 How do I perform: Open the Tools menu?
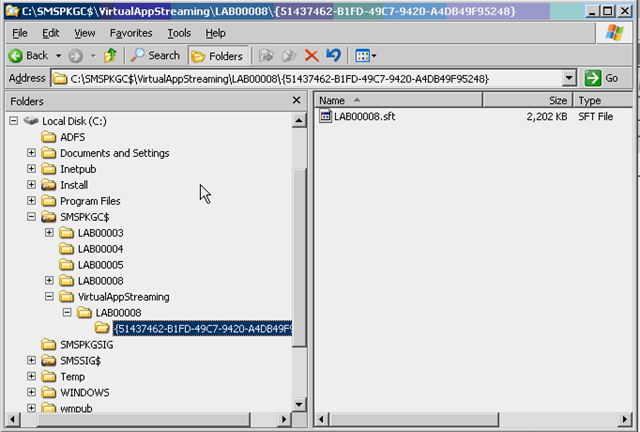[x=179, y=33]
